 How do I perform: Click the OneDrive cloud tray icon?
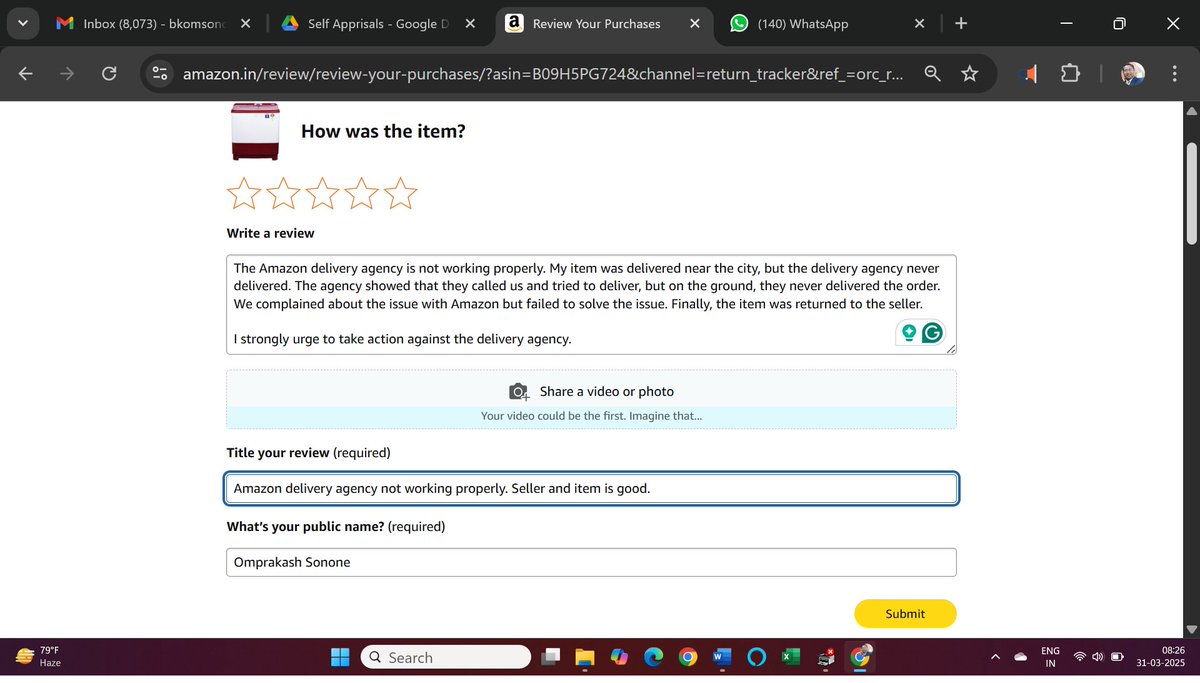pyautogui.click(x=1021, y=657)
